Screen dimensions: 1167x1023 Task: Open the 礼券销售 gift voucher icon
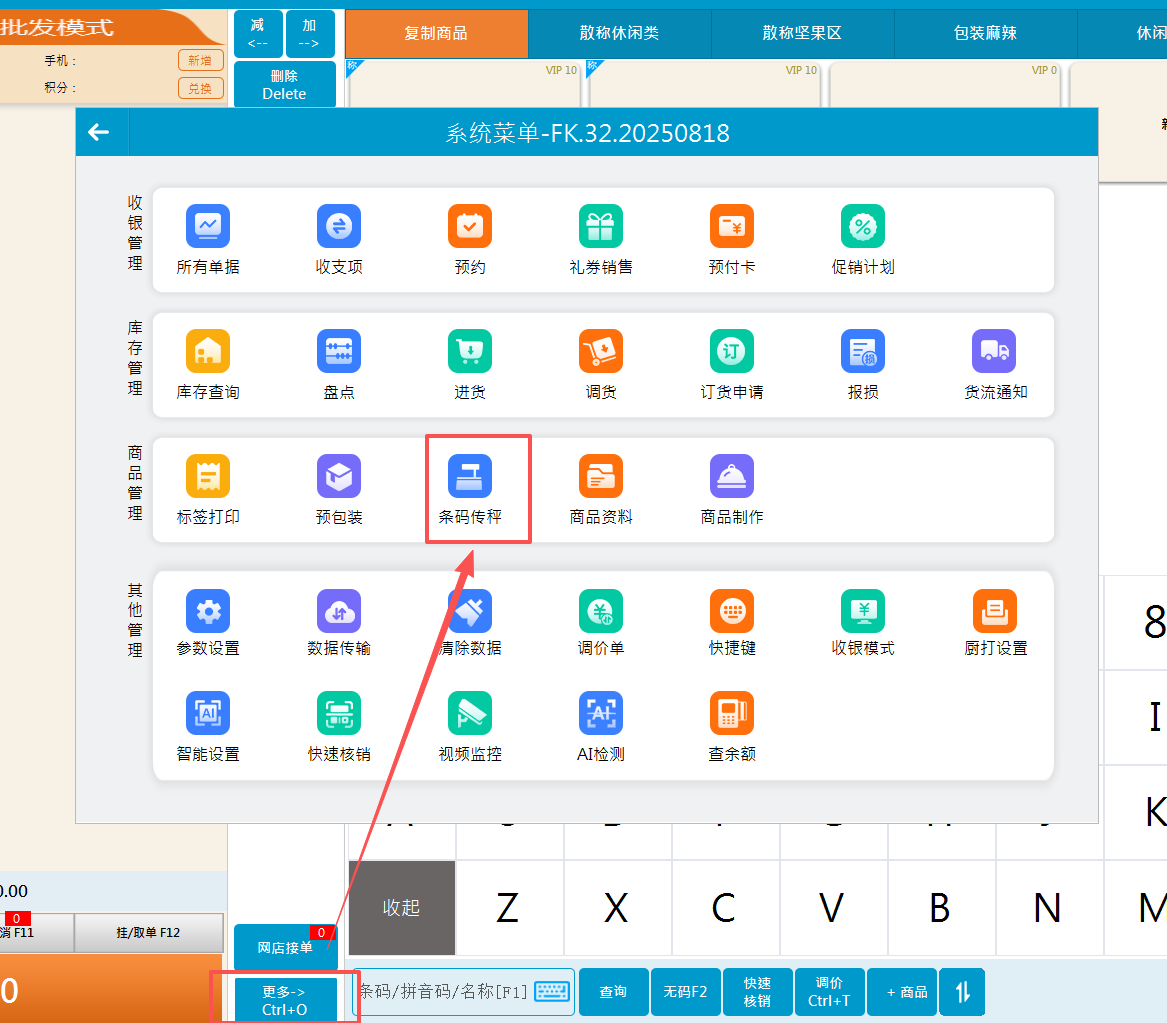point(601,227)
